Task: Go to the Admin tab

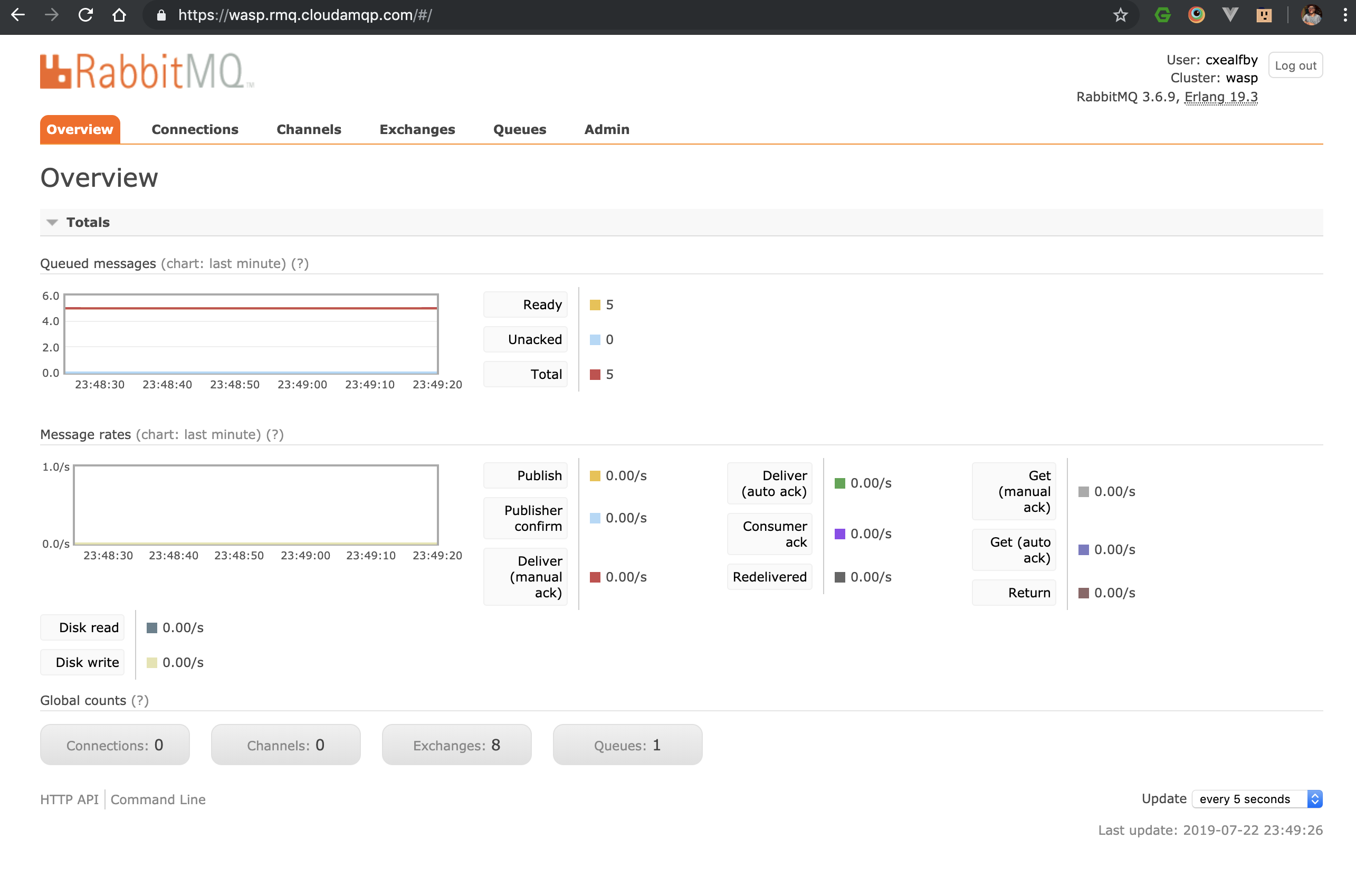Action: (x=607, y=129)
